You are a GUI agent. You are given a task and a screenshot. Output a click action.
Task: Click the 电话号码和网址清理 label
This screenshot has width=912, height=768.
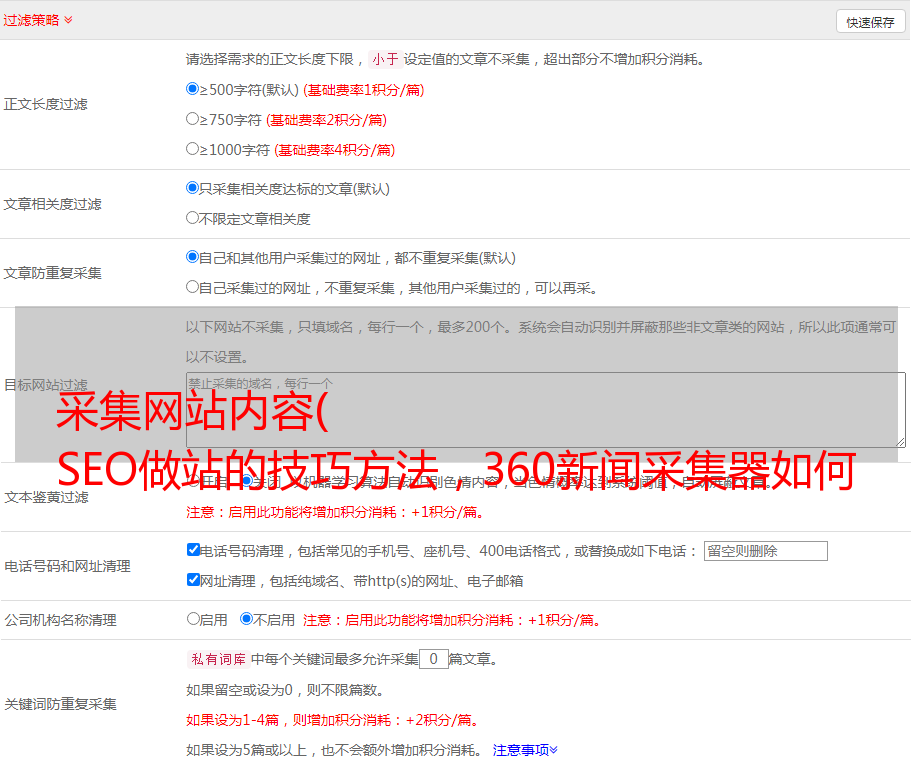(67, 566)
